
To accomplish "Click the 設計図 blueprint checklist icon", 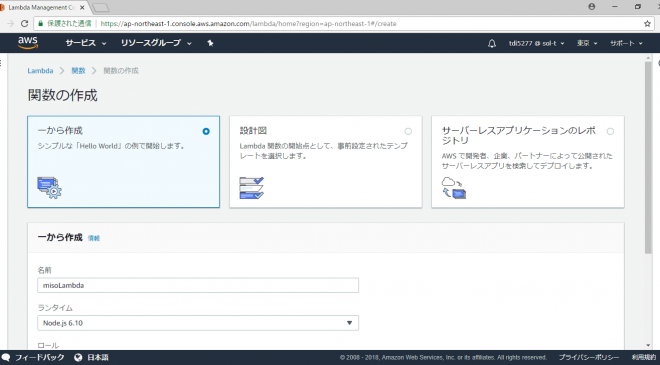I will tap(251, 187).
